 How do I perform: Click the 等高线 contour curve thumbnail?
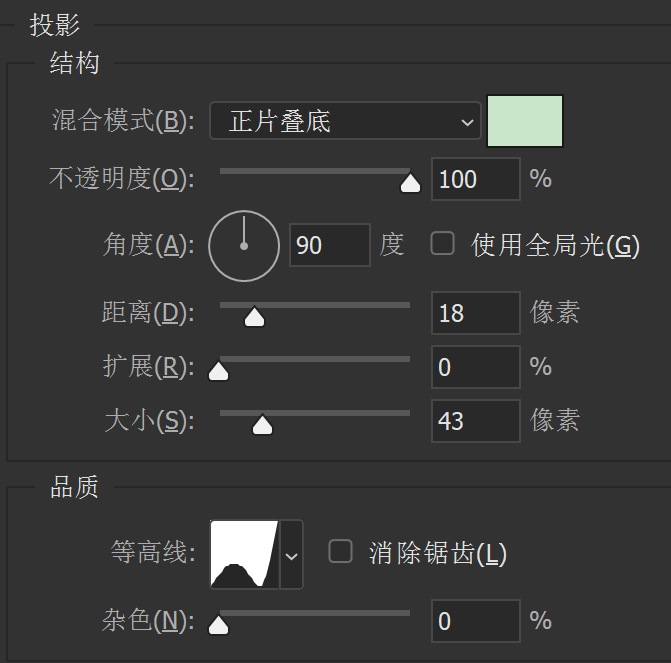pyautogui.click(x=244, y=553)
